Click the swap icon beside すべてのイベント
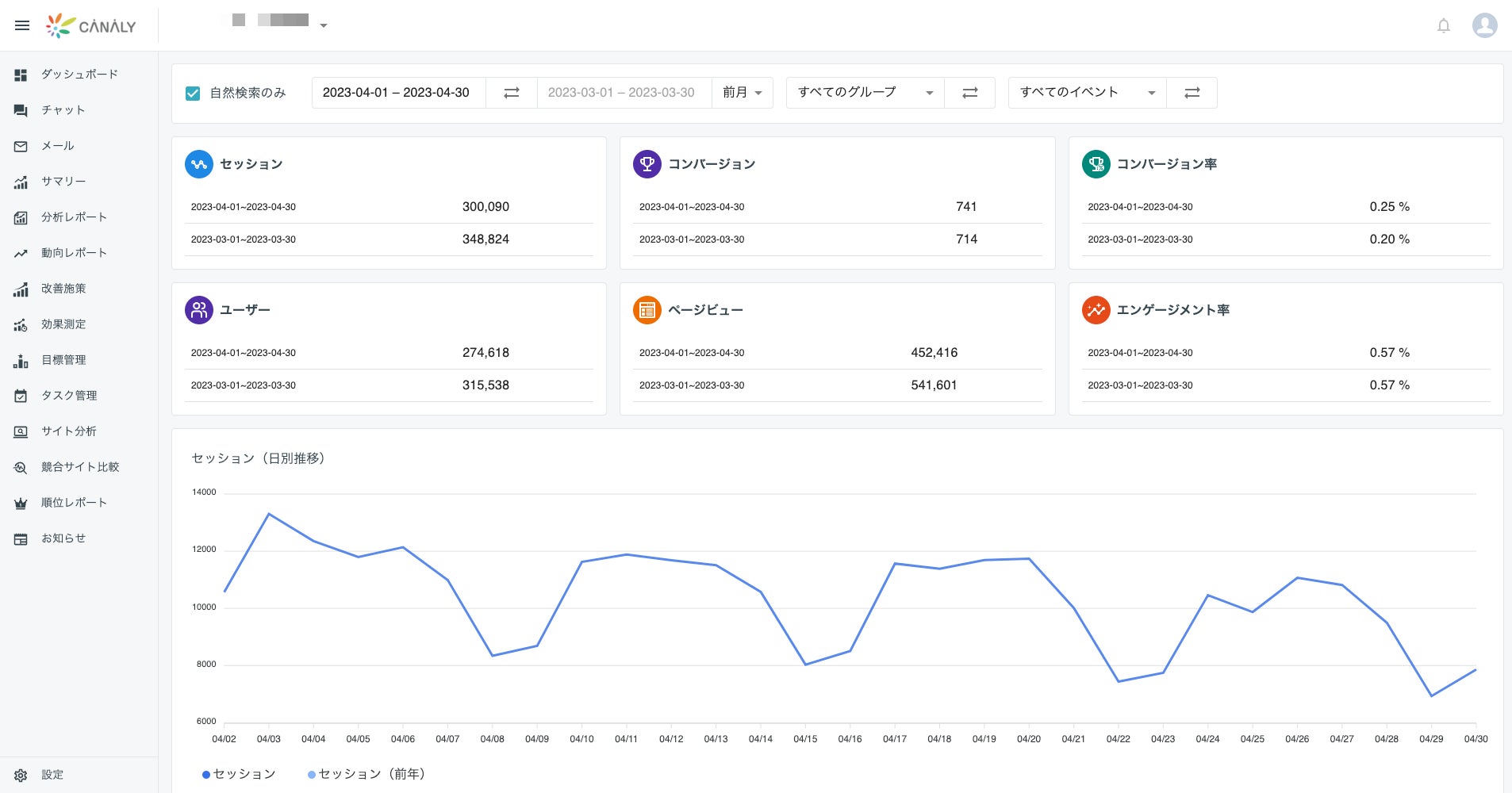The height and width of the screenshot is (793, 1512). 1192,93
